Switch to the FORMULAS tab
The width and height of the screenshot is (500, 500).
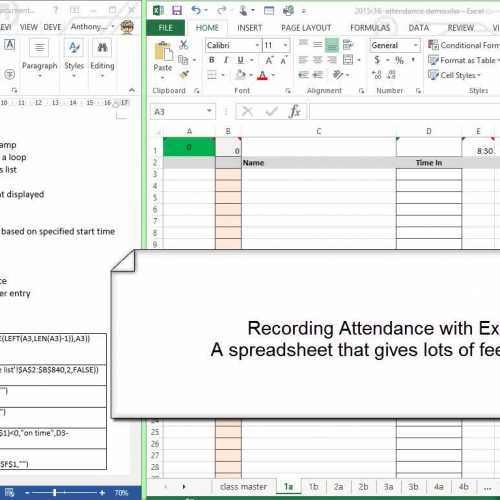tap(370, 28)
